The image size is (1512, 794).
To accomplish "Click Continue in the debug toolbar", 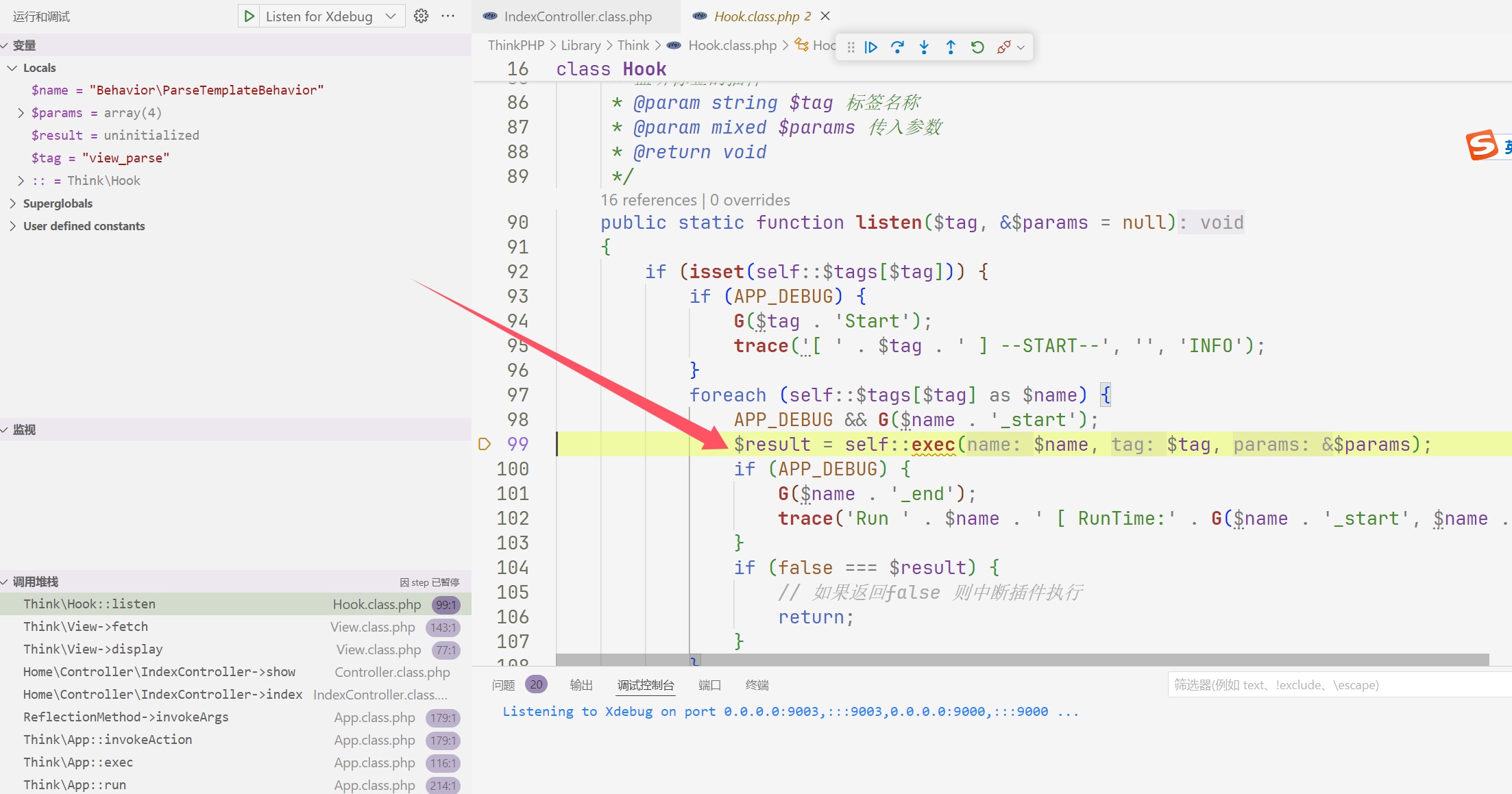I will [x=871, y=47].
